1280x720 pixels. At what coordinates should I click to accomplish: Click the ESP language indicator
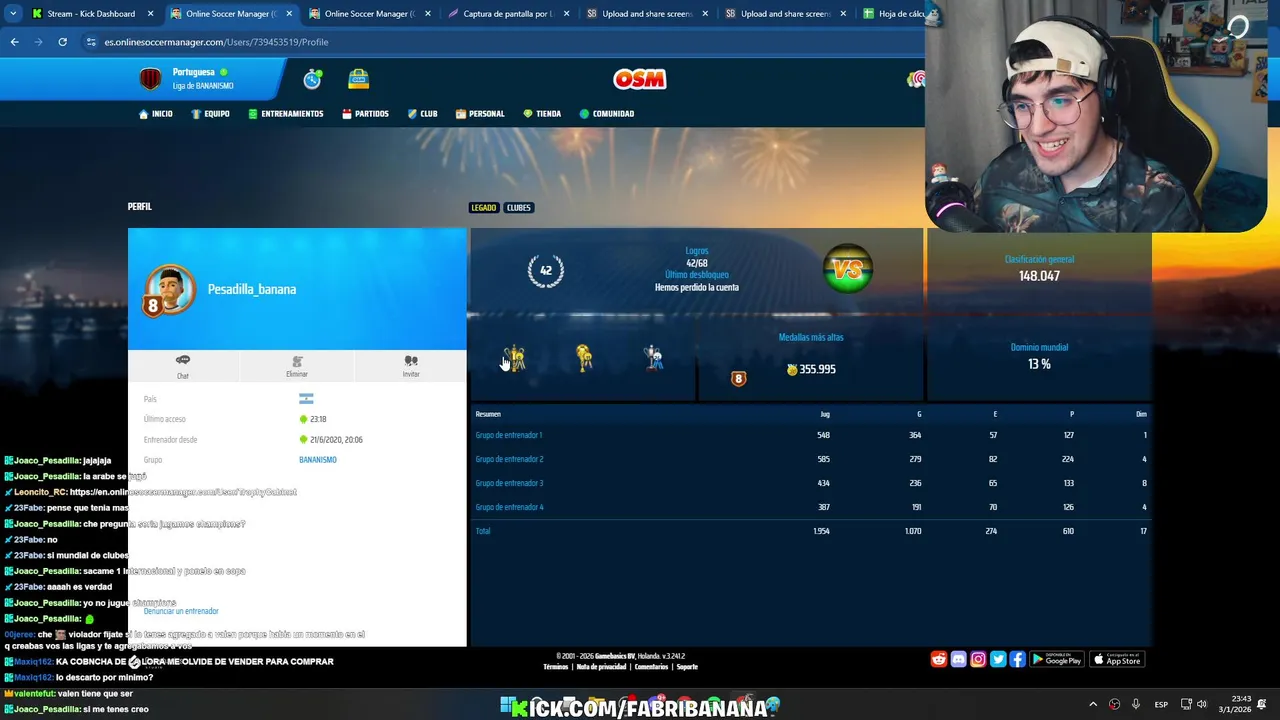click(1161, 704)
